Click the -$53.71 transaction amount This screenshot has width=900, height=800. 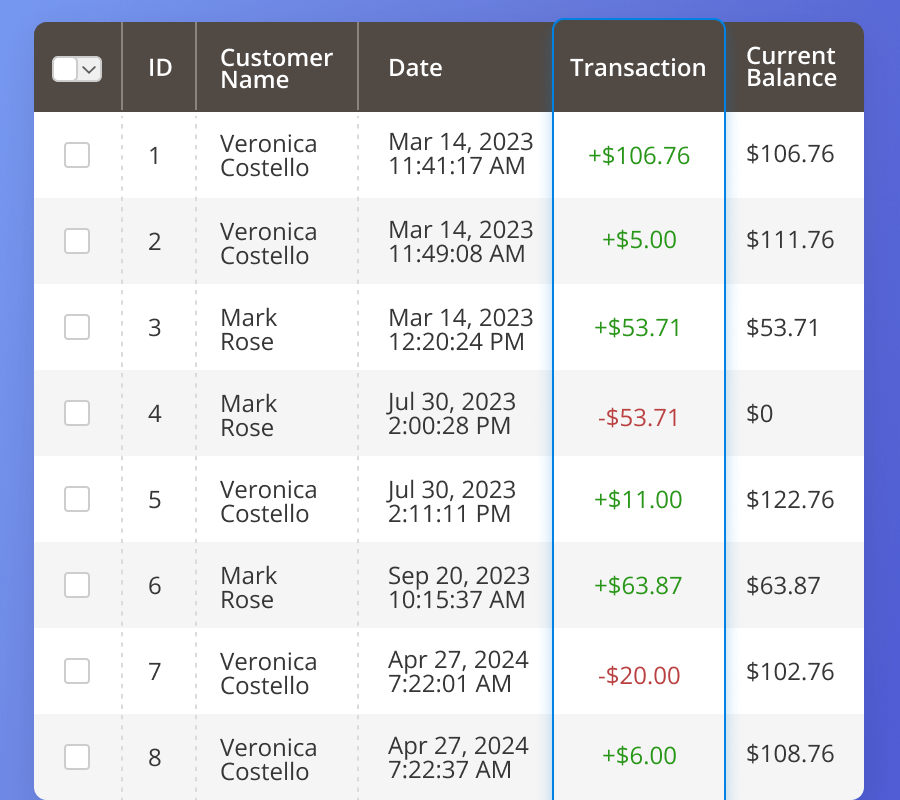[639, 418]
